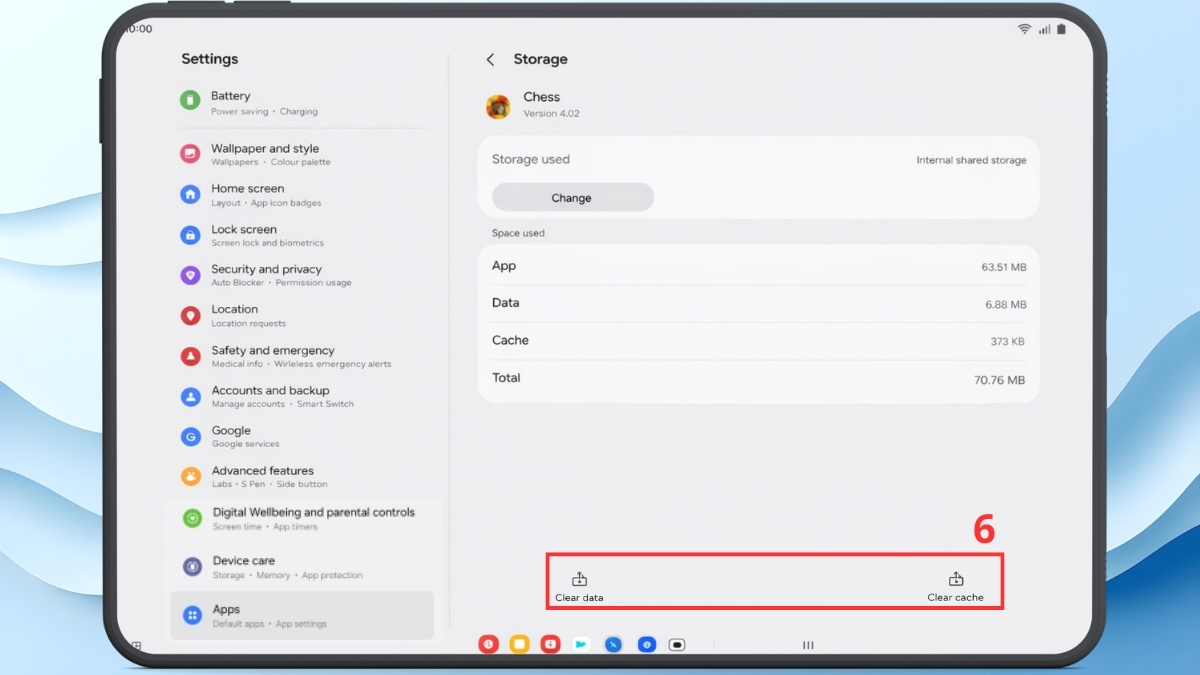
Task: Tap the recents three-bar navigation icon
Action: click(808, 645)
